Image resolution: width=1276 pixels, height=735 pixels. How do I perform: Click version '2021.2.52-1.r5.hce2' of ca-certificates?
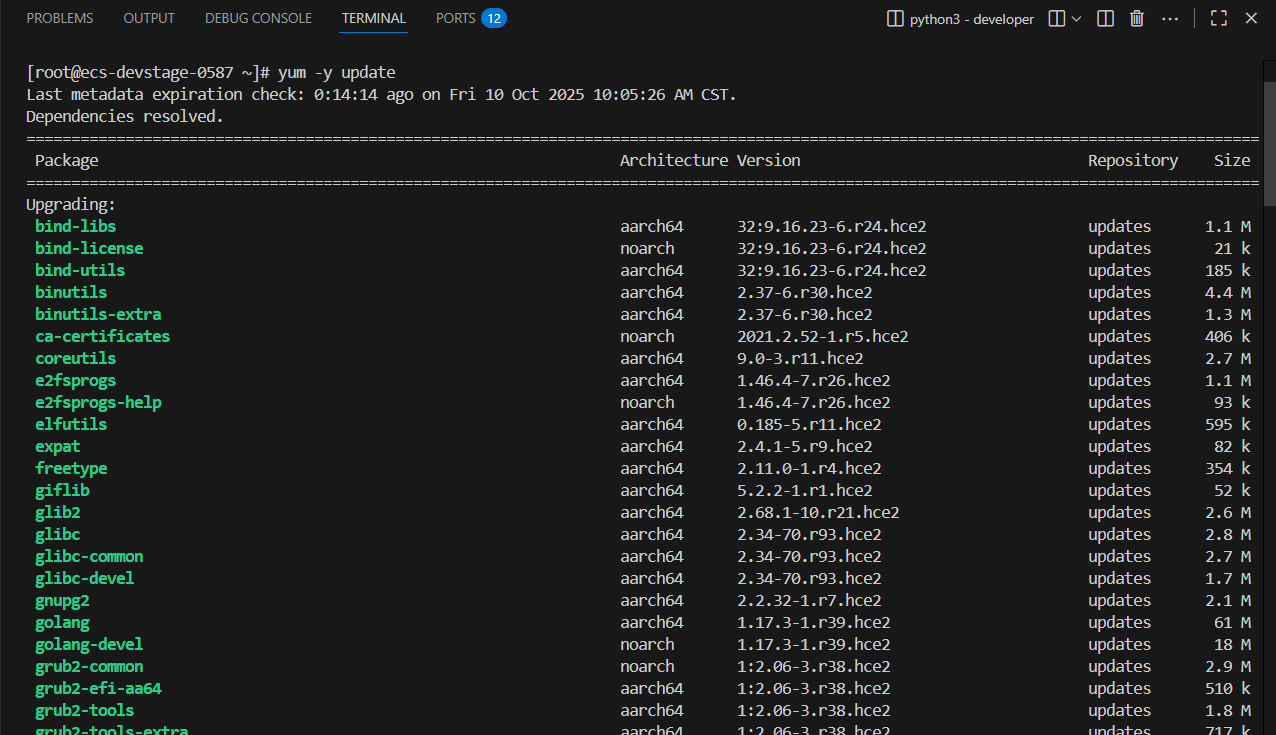tap(823, 336)
